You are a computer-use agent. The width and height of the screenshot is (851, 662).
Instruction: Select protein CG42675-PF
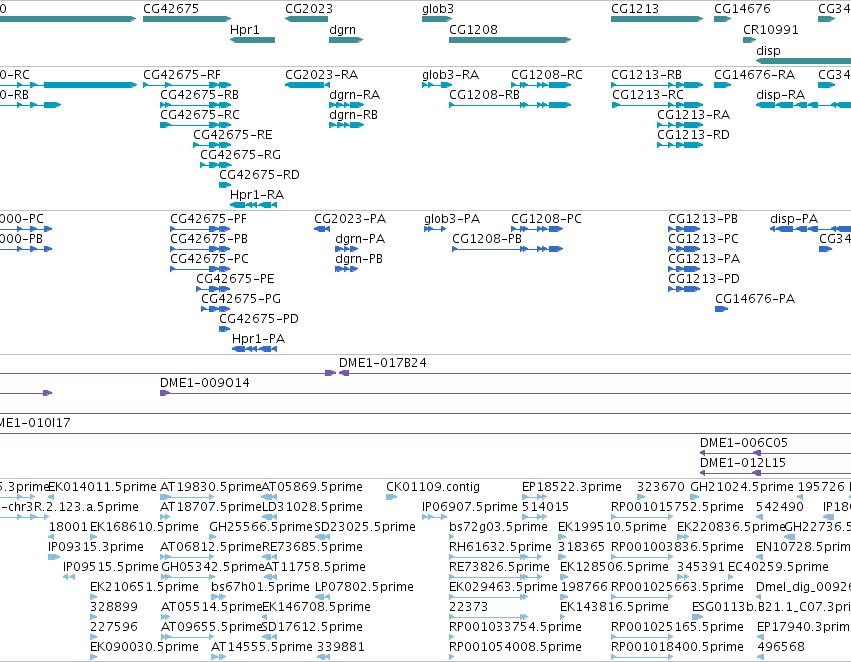[x=200, y=229]
